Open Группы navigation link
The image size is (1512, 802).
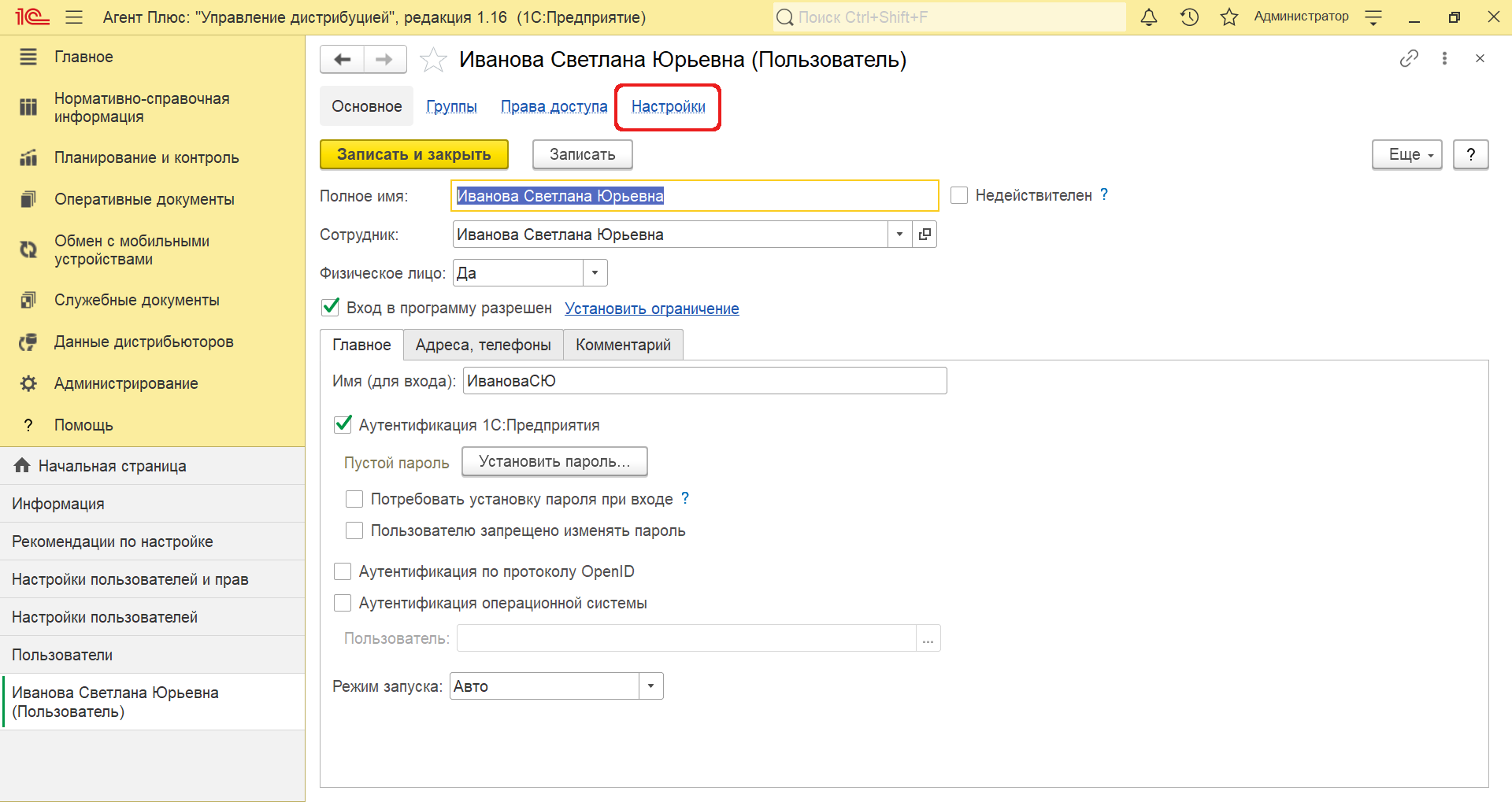[451, 106]
